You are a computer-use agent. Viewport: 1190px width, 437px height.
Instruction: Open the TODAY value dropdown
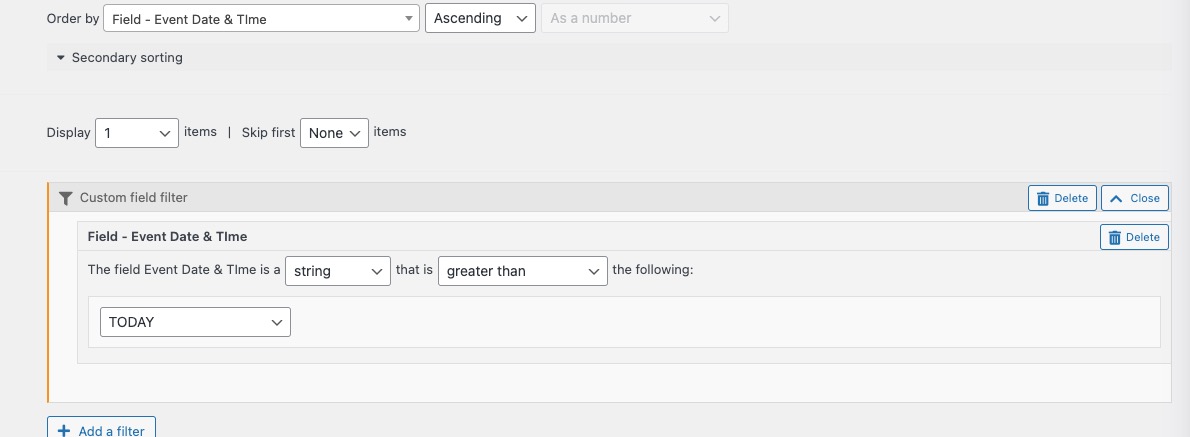(x=195, y=322)
